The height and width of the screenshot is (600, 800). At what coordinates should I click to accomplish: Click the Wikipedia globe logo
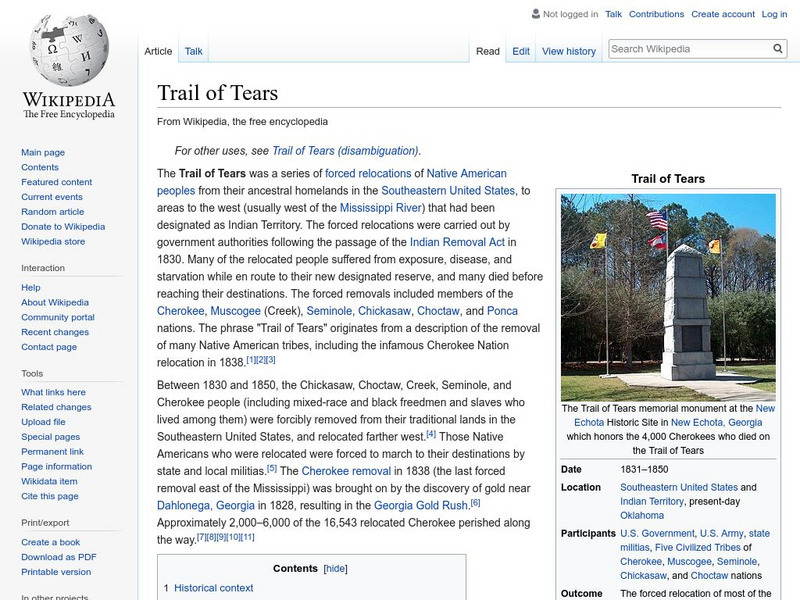click(x=69, y=49)
